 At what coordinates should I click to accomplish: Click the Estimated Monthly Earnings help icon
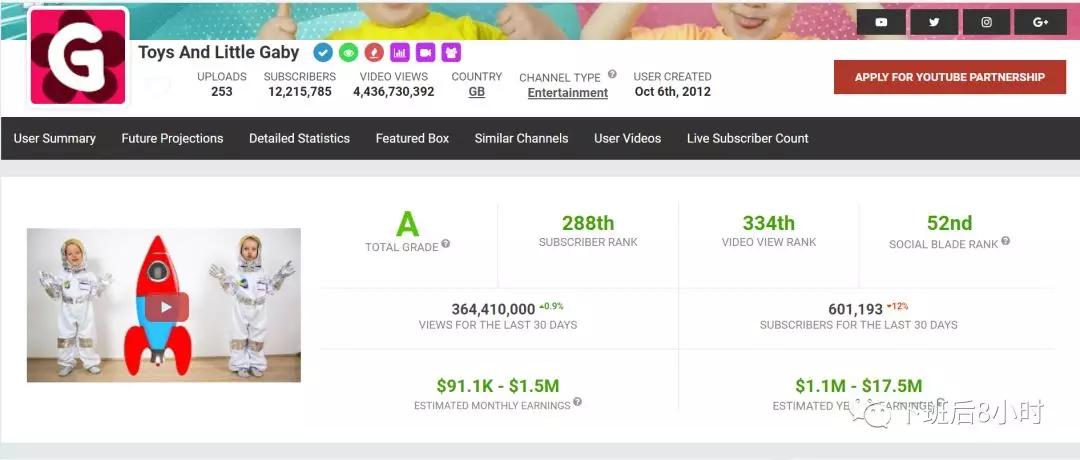click(x=578, y=403)
